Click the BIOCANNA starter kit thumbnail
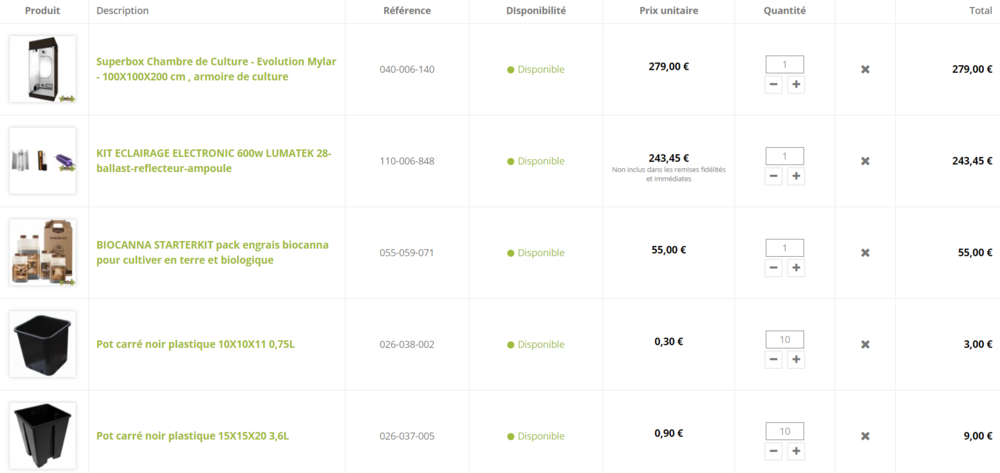The width and height of the screenshot is (1000, 473). [43, 252]
